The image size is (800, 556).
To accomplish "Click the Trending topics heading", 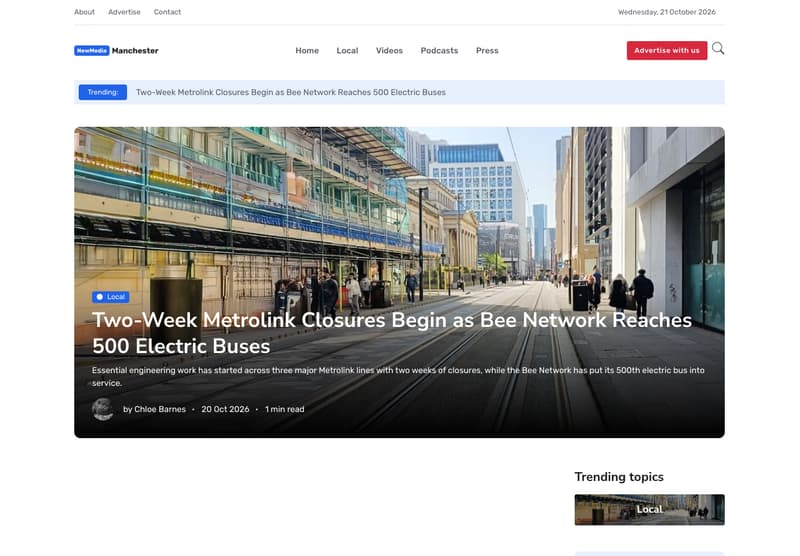I will tap(619, 477).
